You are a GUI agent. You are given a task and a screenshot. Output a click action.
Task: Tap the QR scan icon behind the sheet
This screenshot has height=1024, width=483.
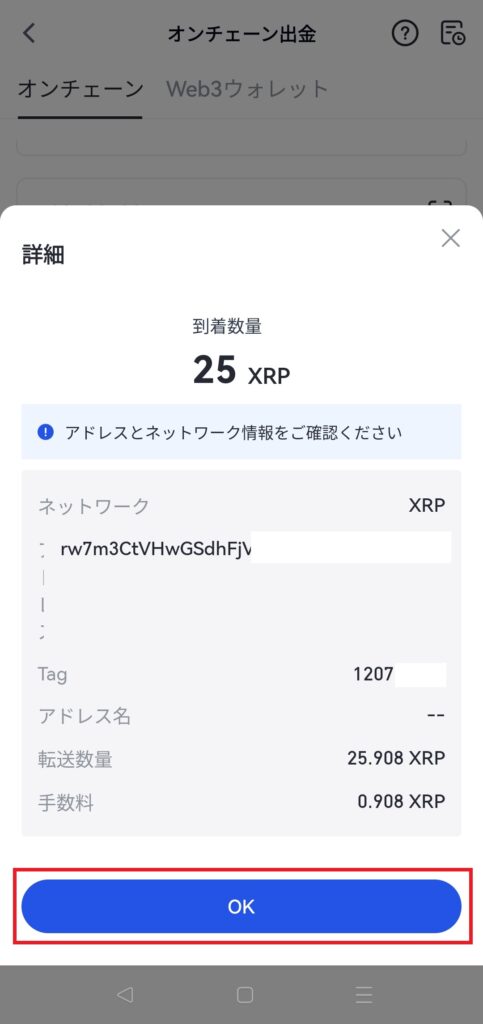coord(441,203)
